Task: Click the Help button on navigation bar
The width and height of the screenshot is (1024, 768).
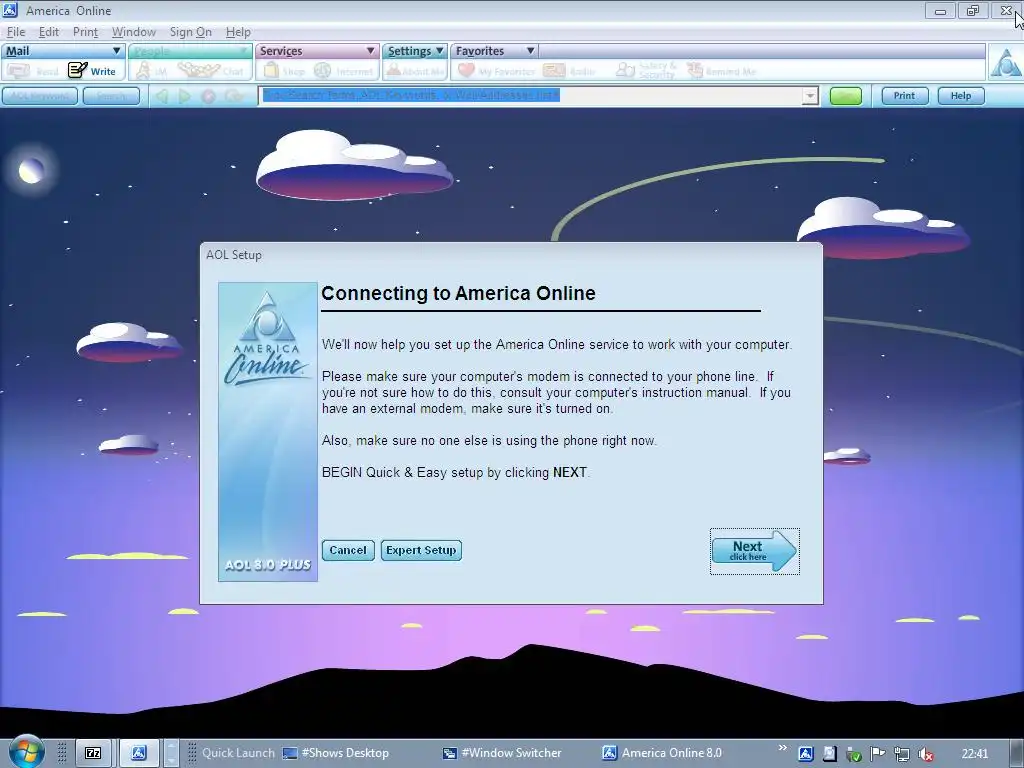Action: [961, 96]
